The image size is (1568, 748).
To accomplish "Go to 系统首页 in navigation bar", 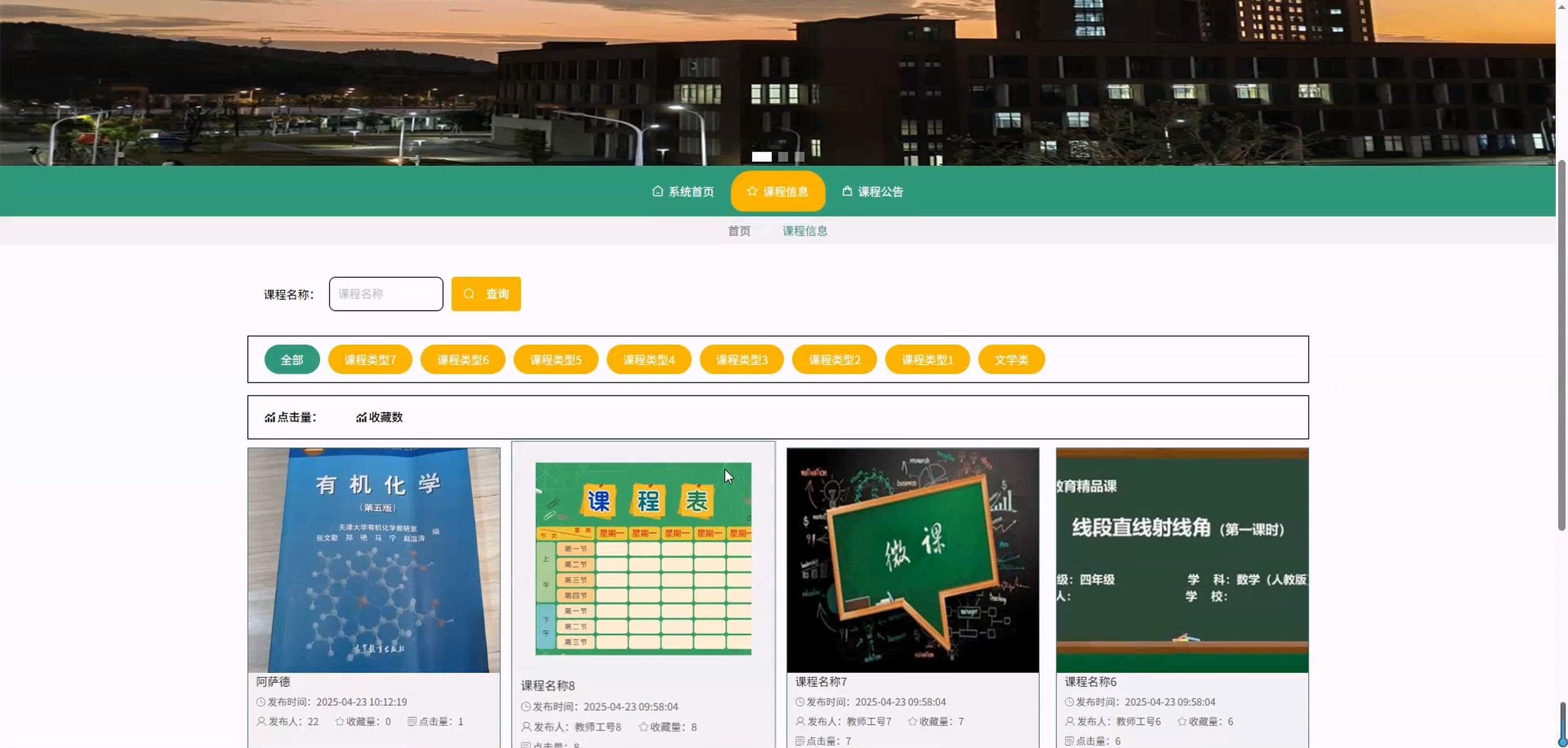I will pos(691,192).
